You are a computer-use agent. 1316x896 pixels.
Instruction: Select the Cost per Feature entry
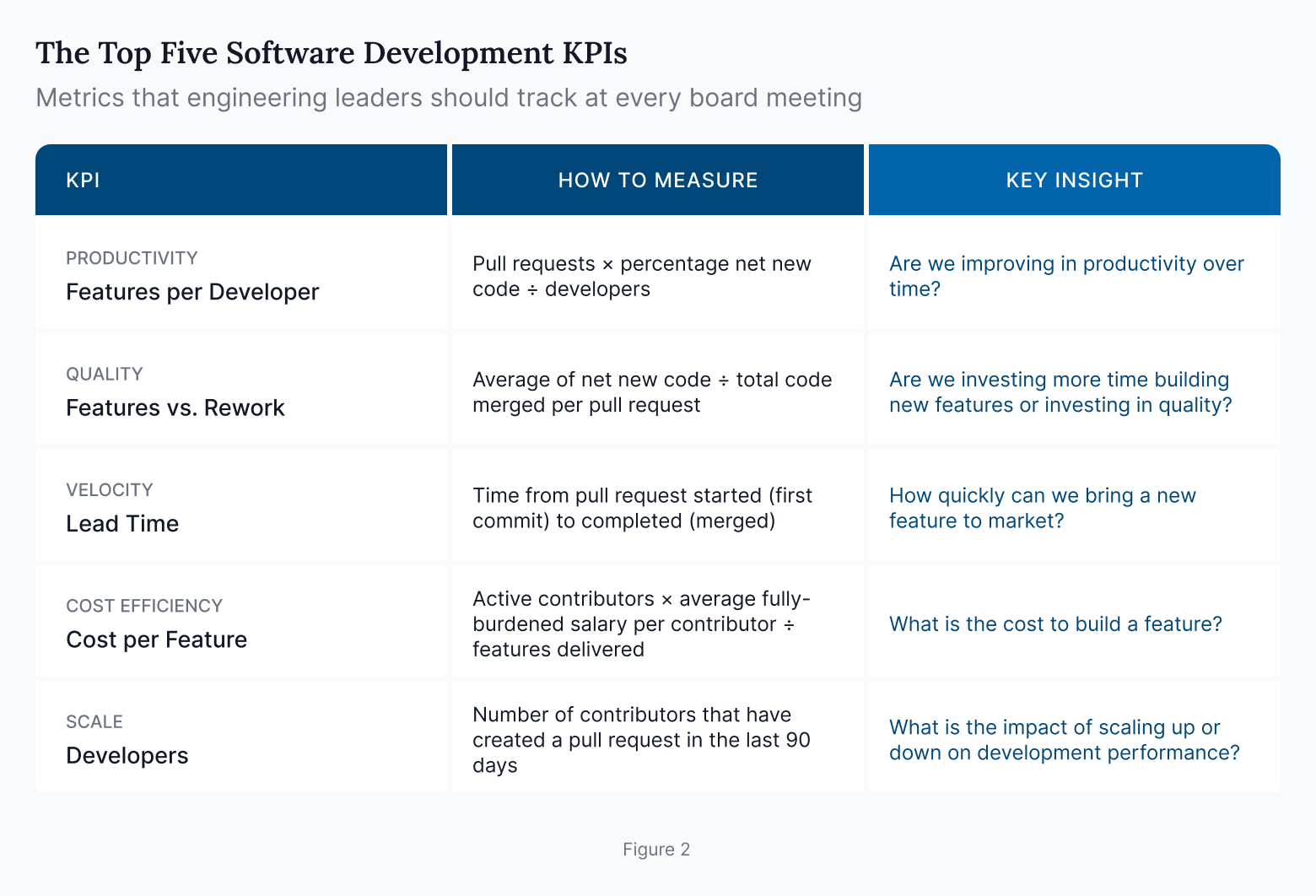click(156, 639)
